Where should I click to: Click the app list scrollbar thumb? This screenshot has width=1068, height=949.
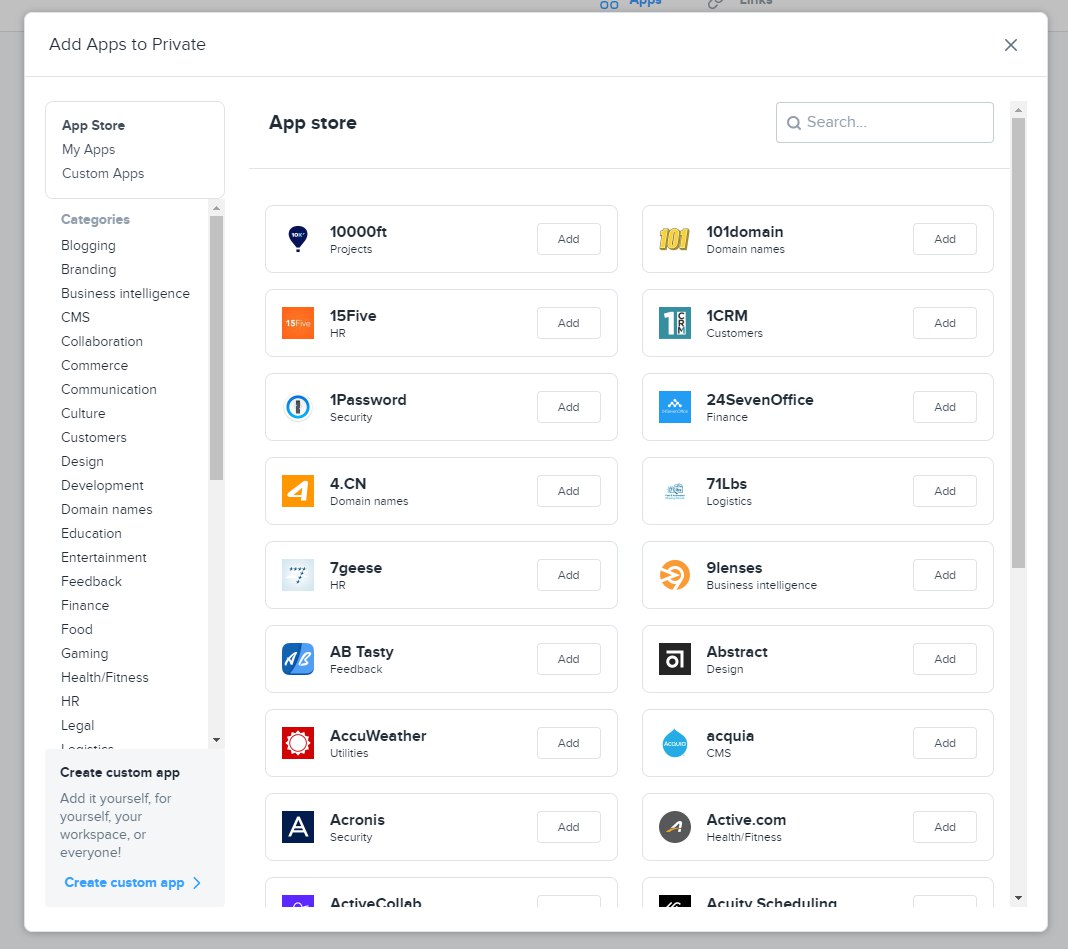coord(1018,340)
